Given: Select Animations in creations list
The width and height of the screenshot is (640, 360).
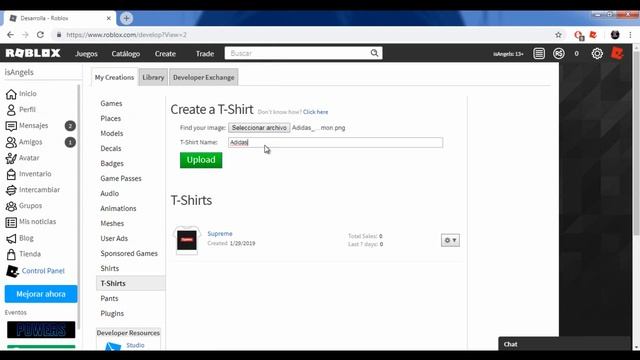Looking at the screenshot, I should (118, 209).
